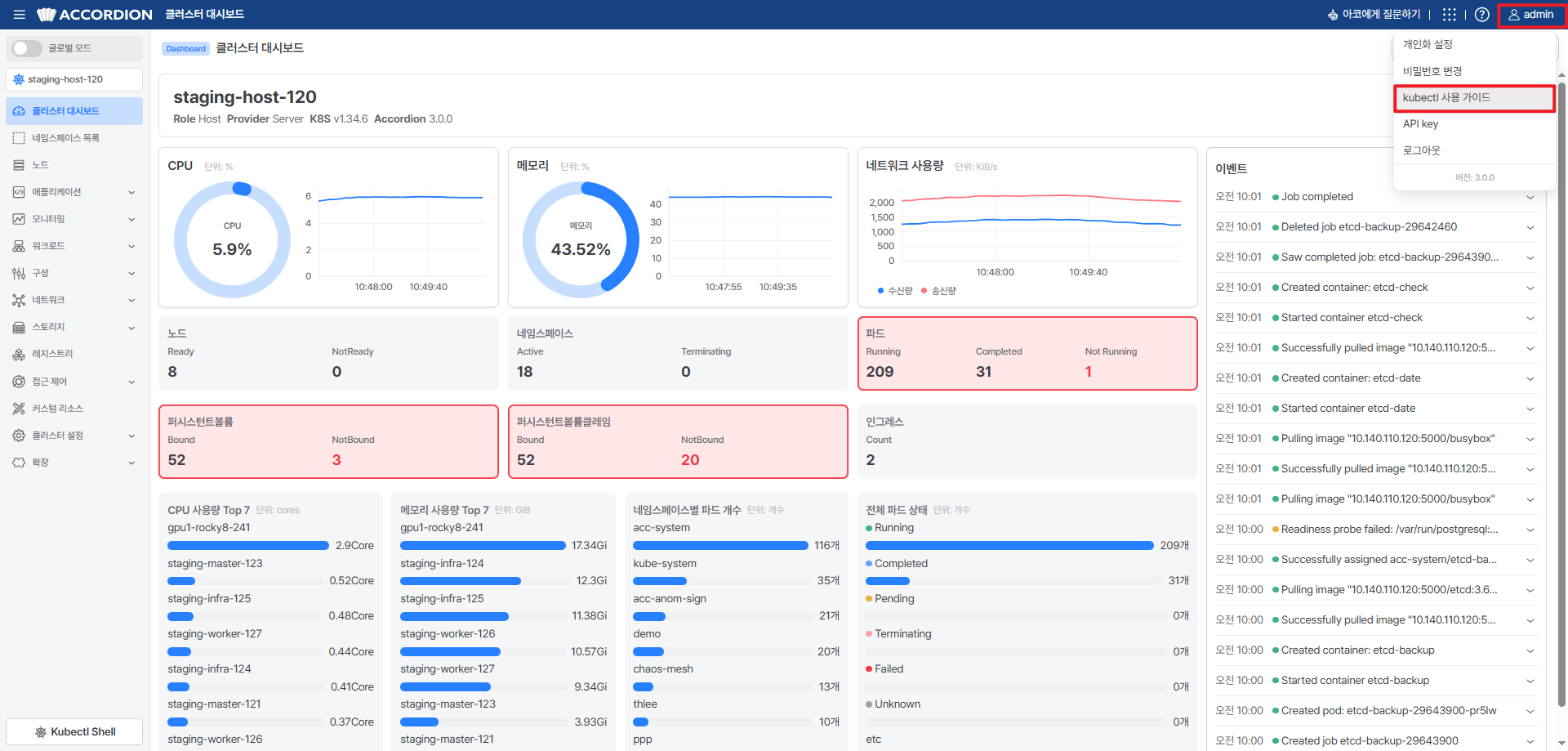Image resolution: width=1568 pixels, height=751 pixels.
Task: Toggle the 수신량 legend series
Action: coord(895,291)
